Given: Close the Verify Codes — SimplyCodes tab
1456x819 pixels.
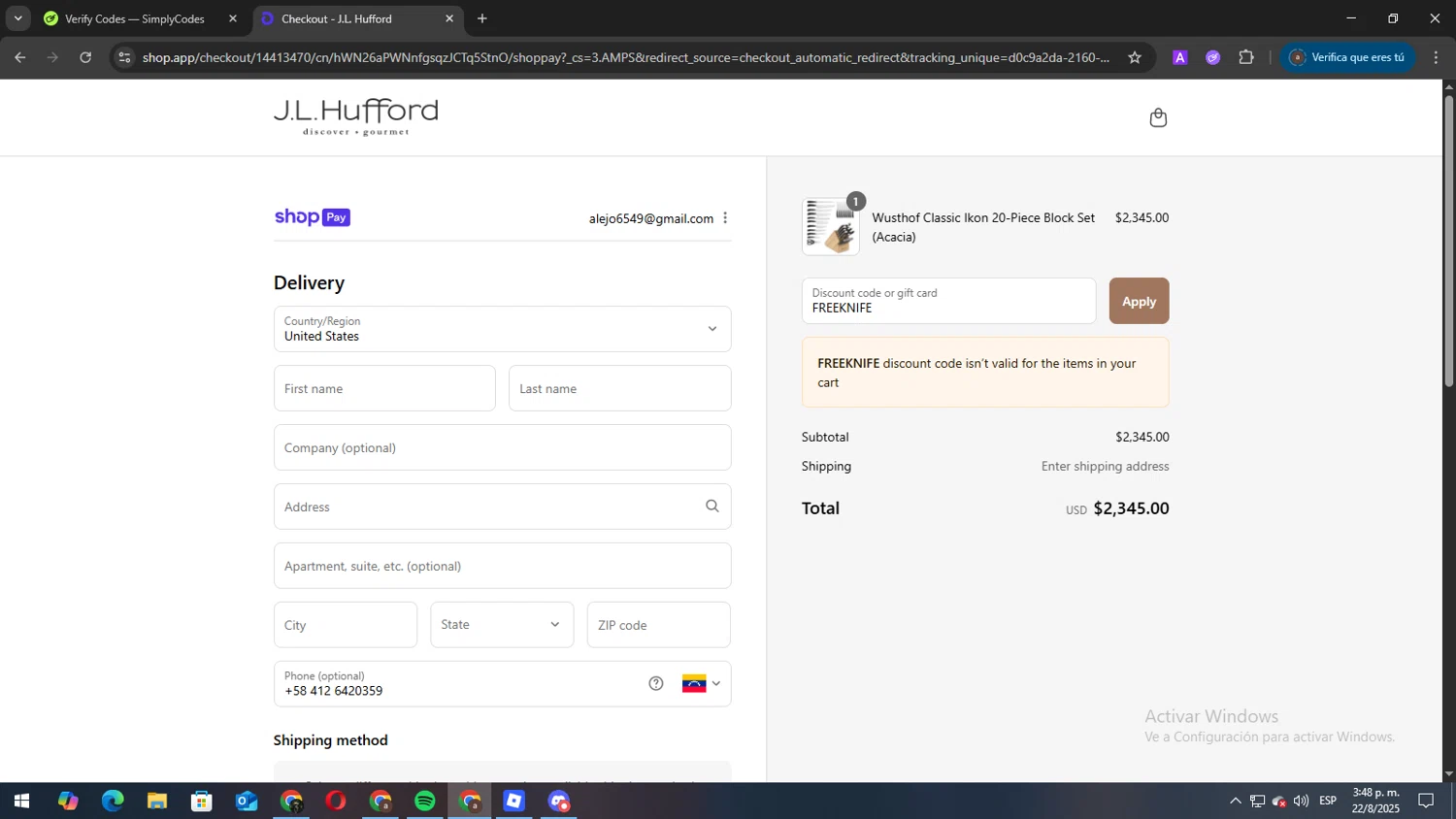Looking at the screenshot, I should click(x=232, y=18).
